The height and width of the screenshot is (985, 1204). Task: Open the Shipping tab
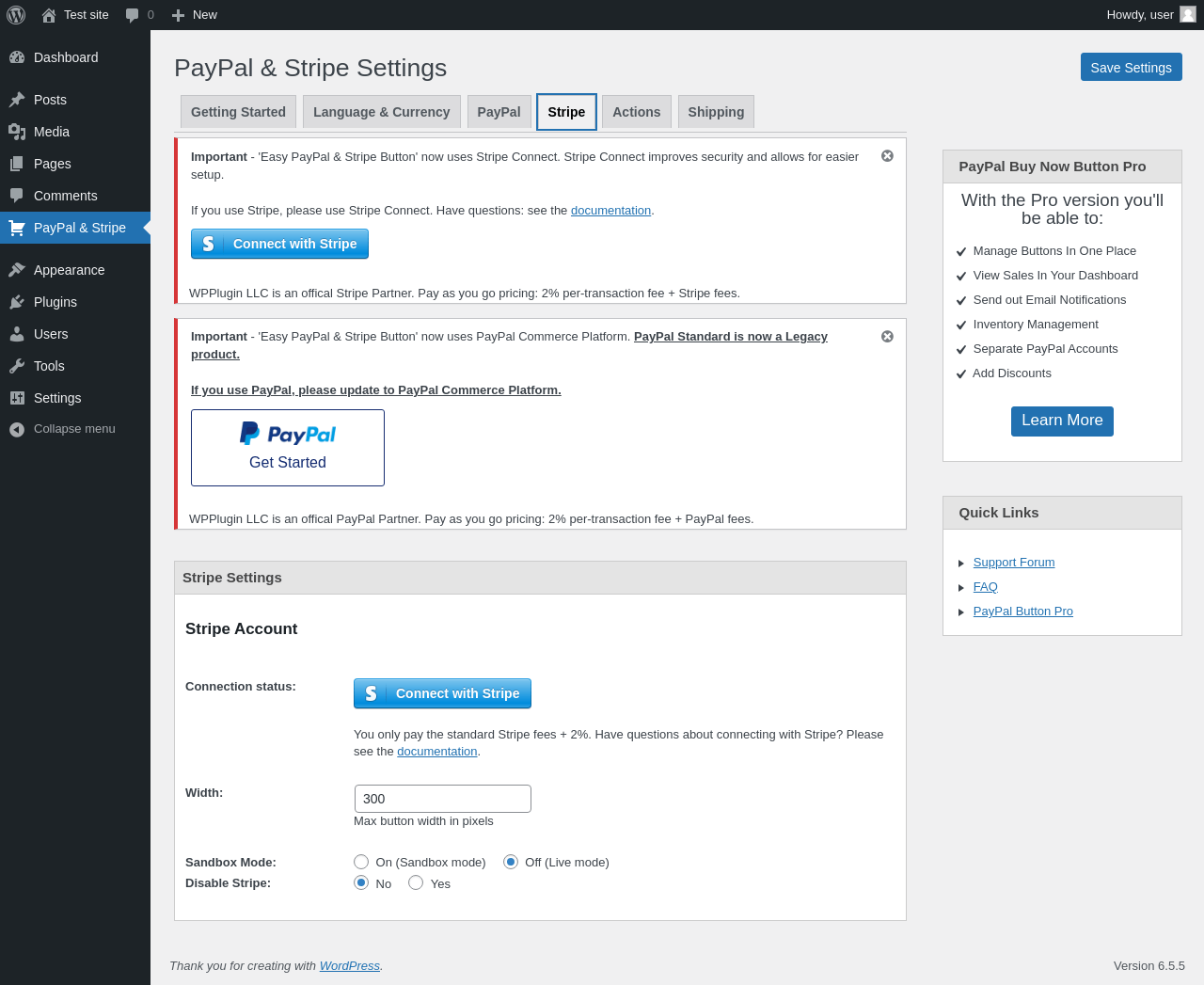[x=716, y=112]
